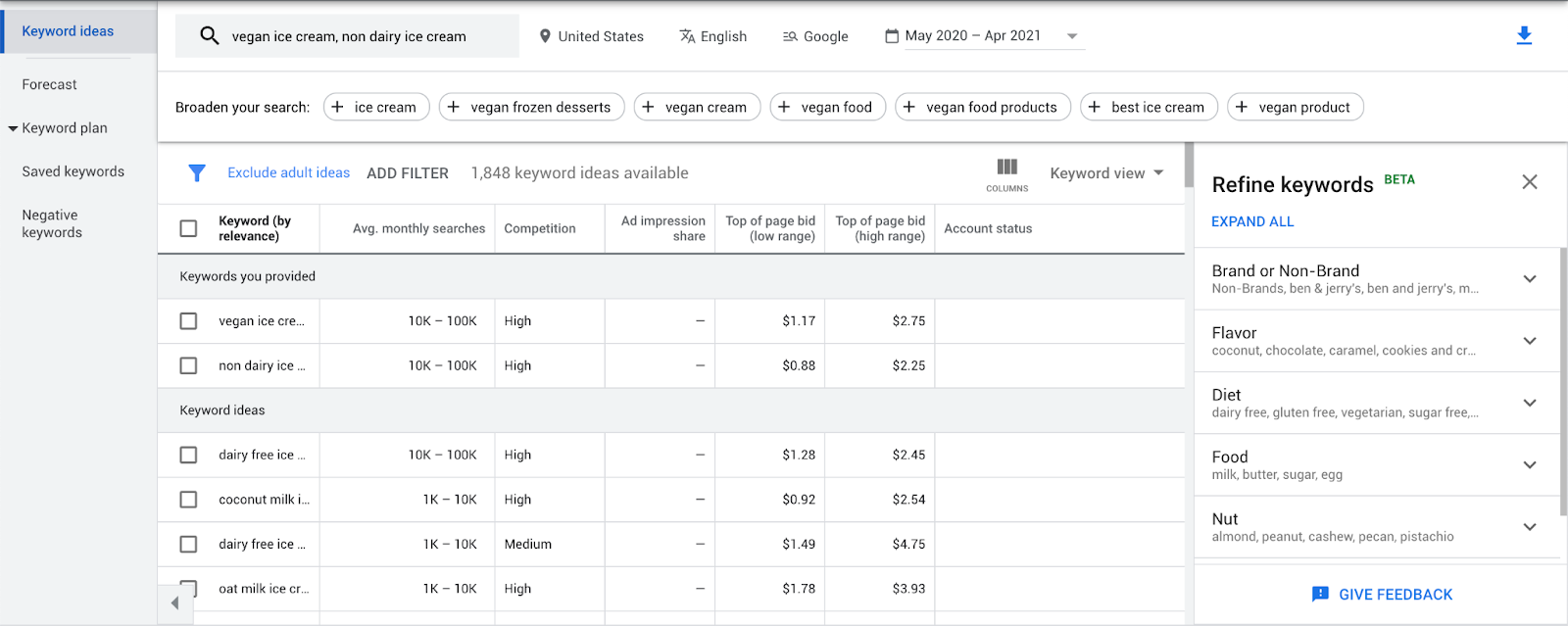Open the date range dropdown arrow
Viewport: 1568px width, 626px height.
pyautogui.click(x=1072, y=36)
